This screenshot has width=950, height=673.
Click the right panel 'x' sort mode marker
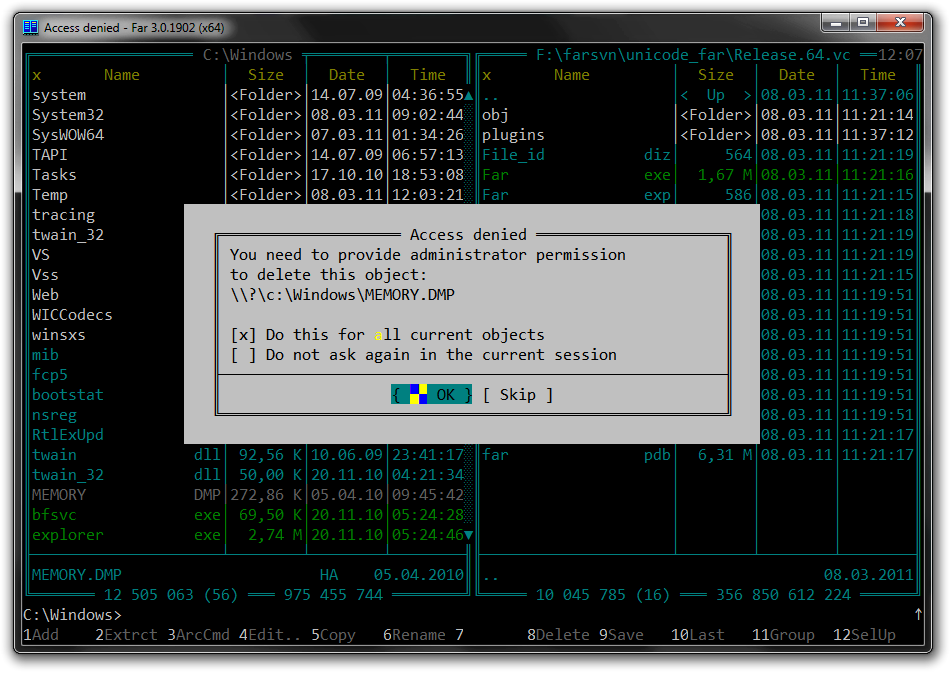pyautogui.click(x=487, y=75)
